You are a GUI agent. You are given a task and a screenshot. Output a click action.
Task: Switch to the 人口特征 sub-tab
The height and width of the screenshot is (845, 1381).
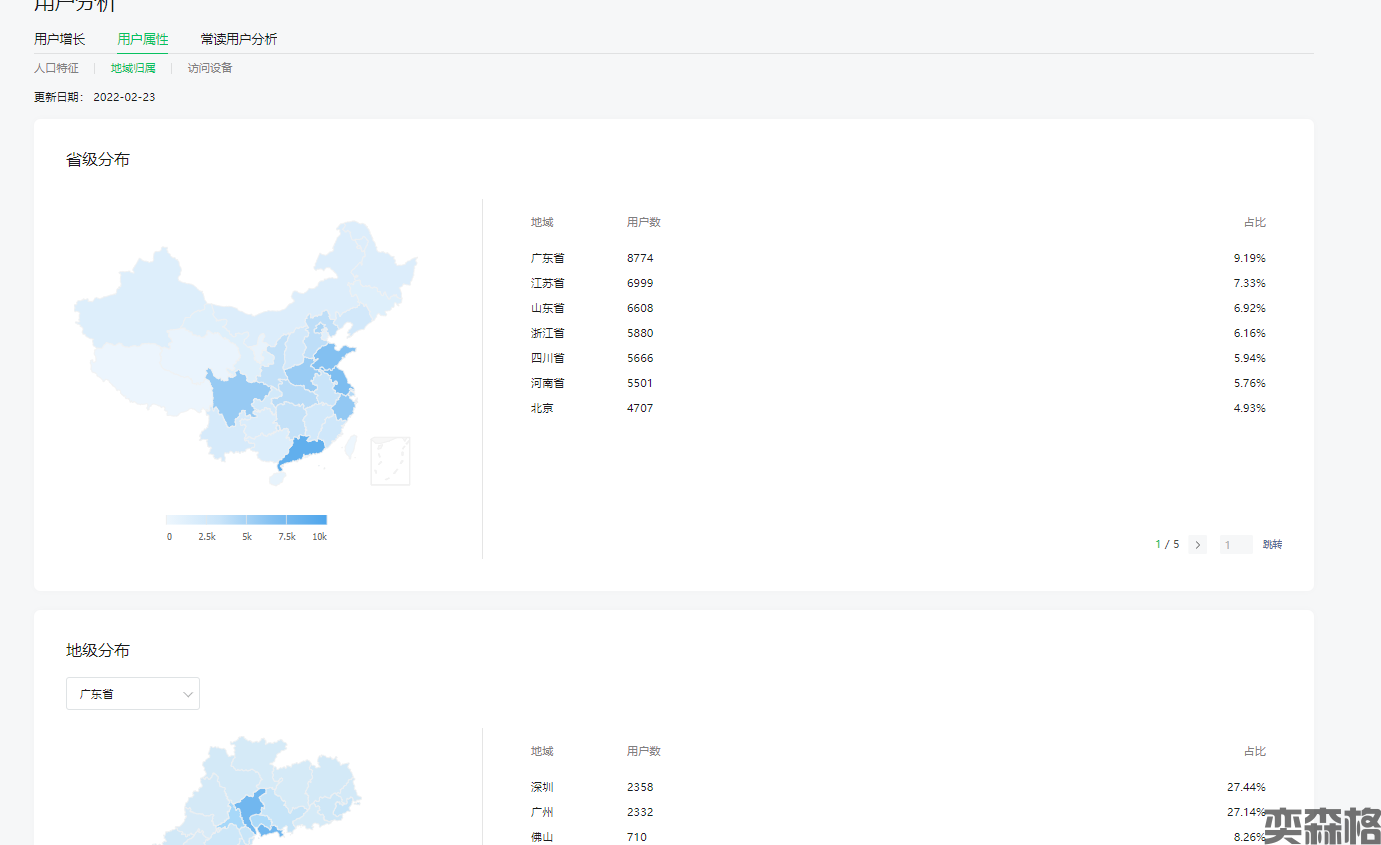56,68
